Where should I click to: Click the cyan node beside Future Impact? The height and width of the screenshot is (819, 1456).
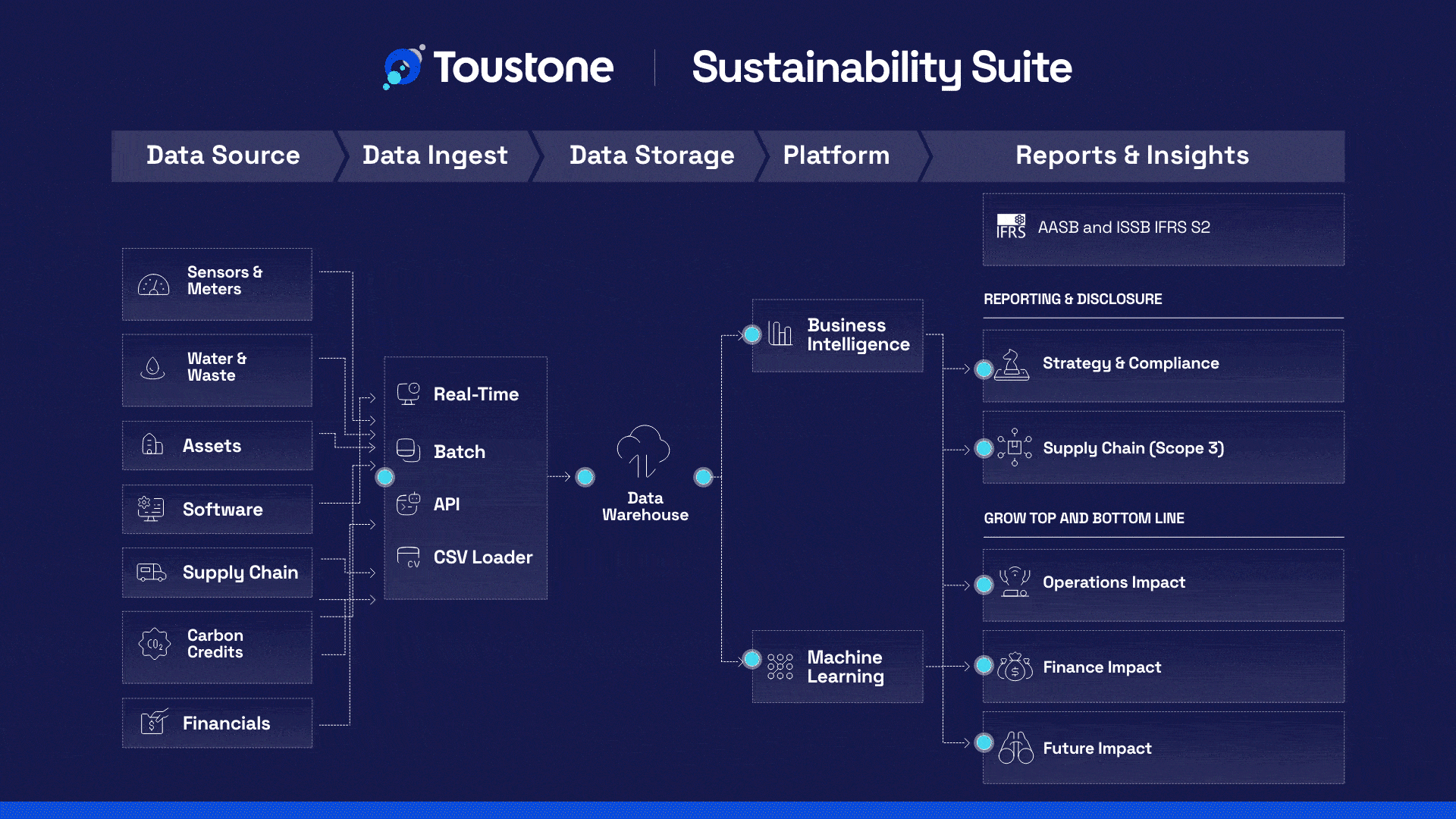(984, 742)
